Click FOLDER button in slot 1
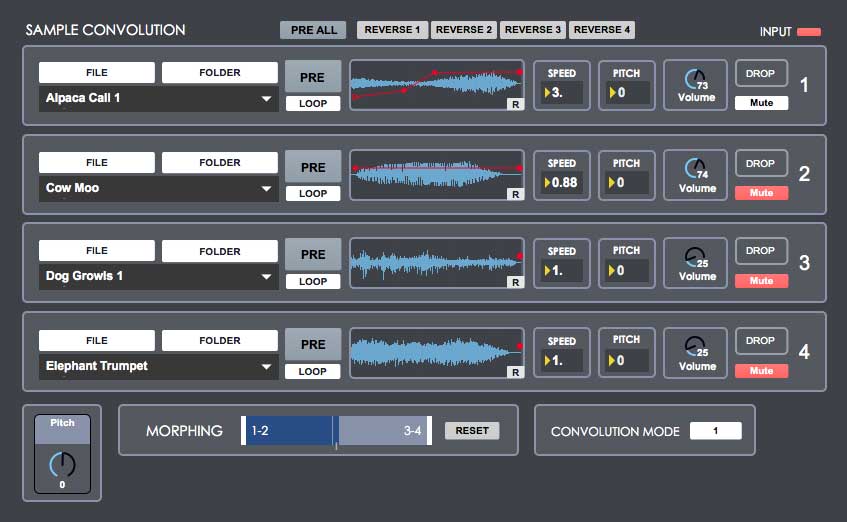Viewport: 847px width, 522px height. click(x=220, y=72)
